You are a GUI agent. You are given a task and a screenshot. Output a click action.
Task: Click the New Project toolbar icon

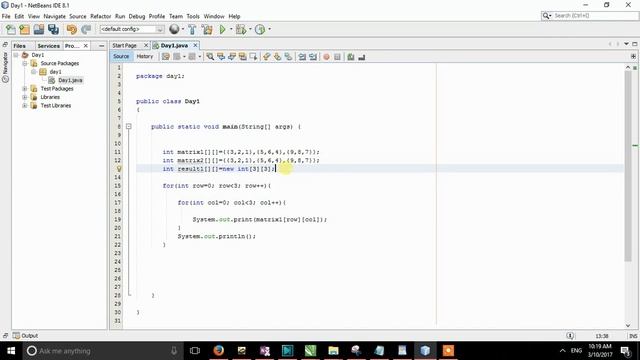24,29
